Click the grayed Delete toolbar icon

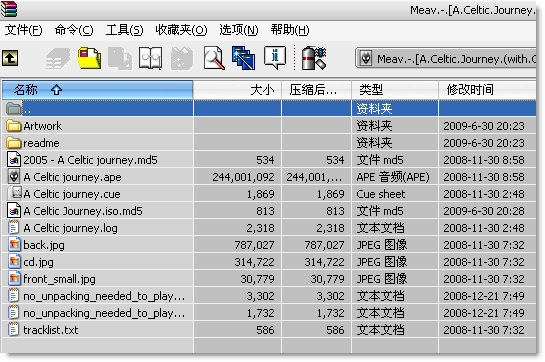tap(182, 58)
